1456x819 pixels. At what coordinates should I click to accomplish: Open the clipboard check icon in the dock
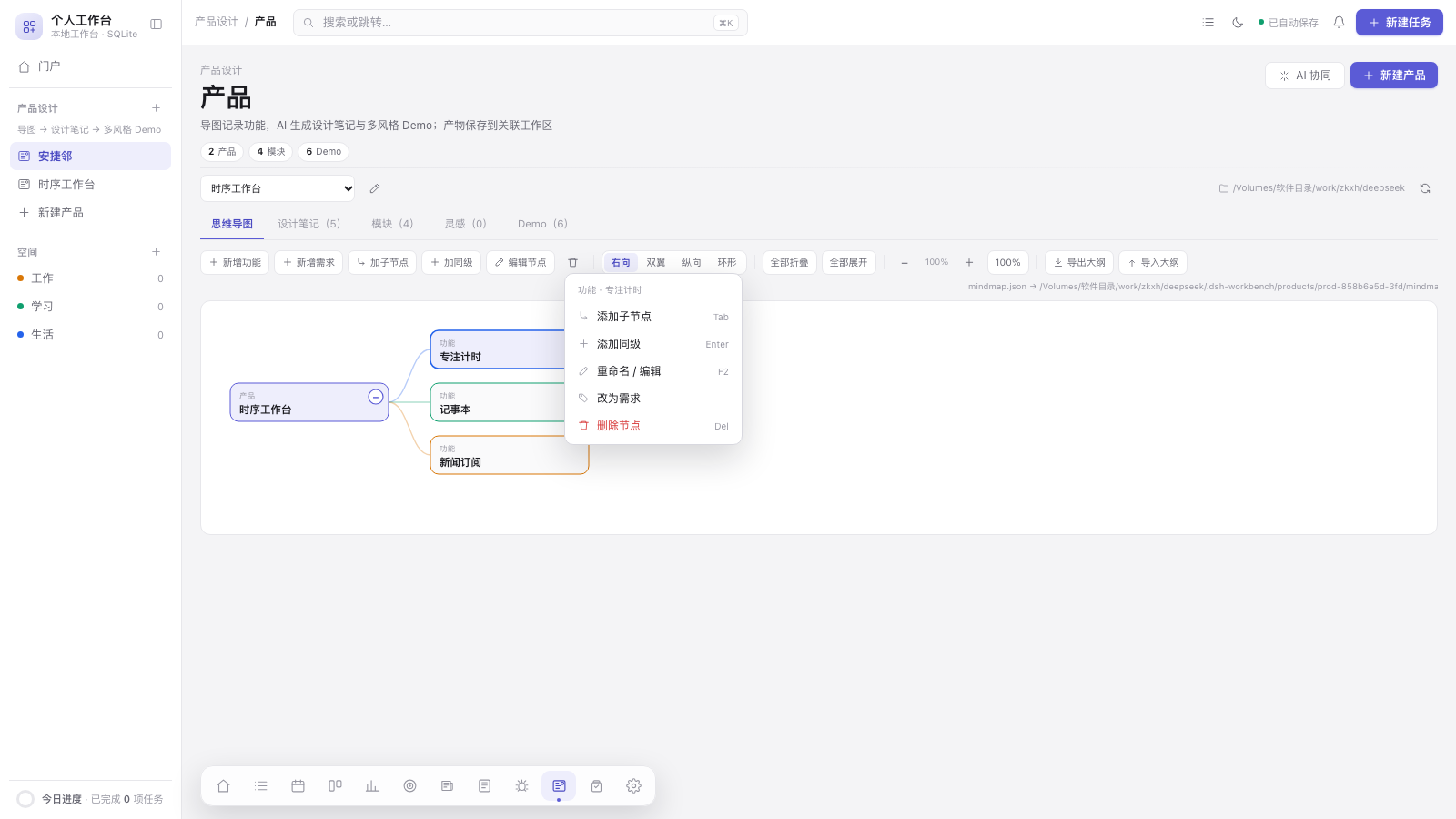click(597, 786)
